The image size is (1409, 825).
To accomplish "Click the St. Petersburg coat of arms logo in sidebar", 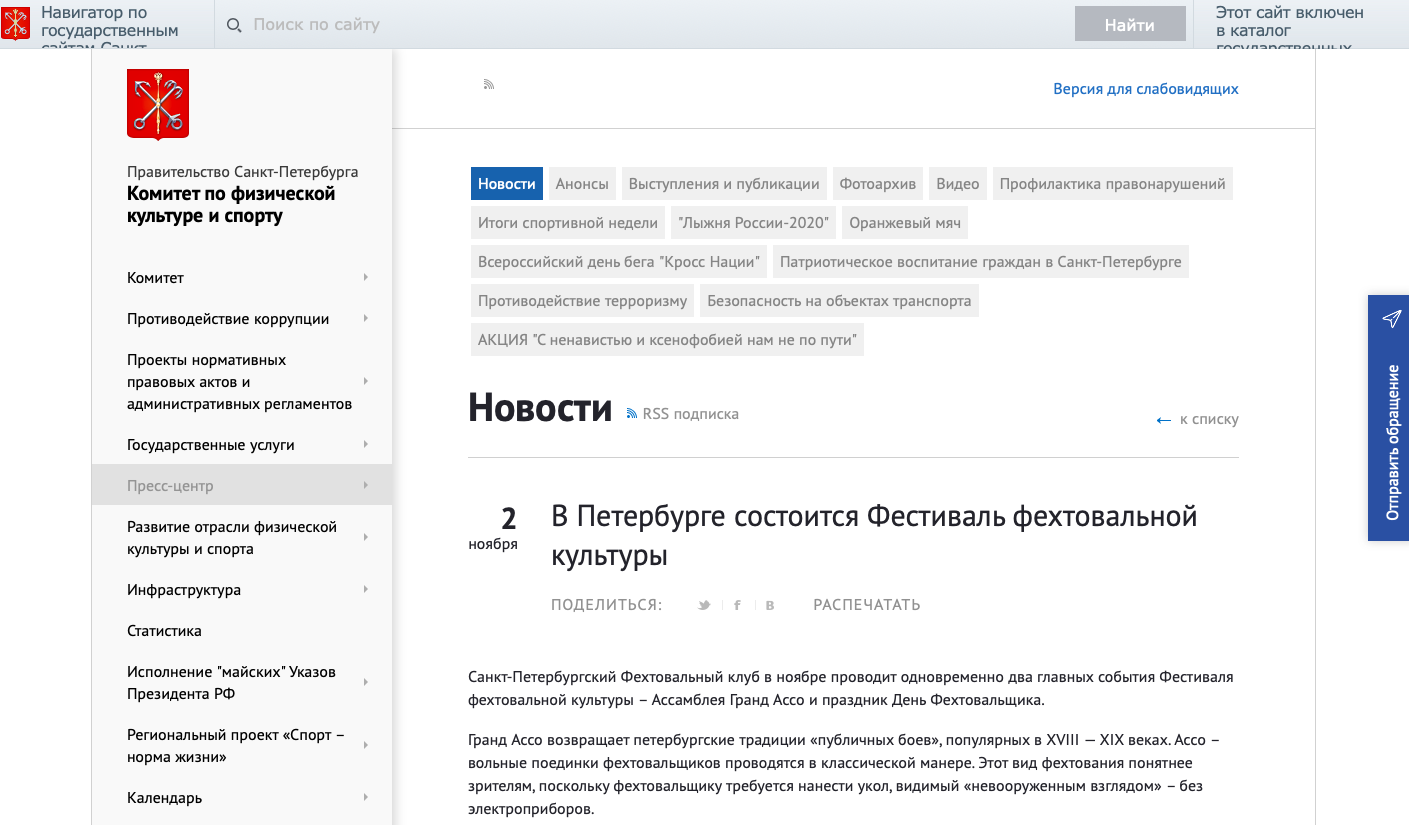I will tap(158, 104).
